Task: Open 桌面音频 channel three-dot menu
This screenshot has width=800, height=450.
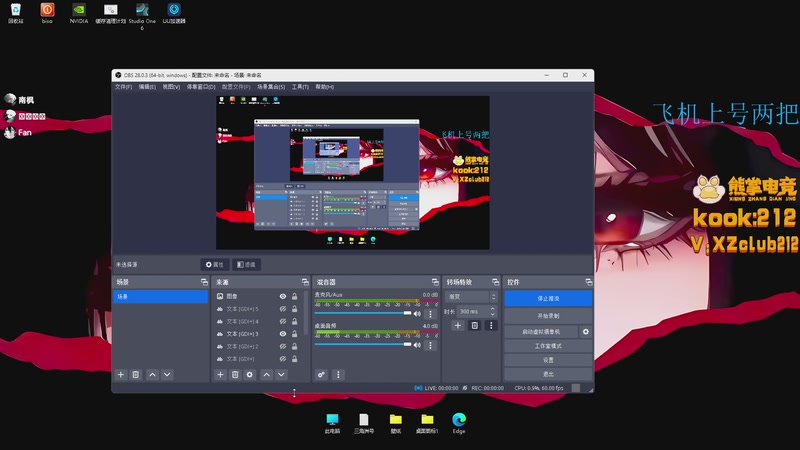Action: pos(430,345)
